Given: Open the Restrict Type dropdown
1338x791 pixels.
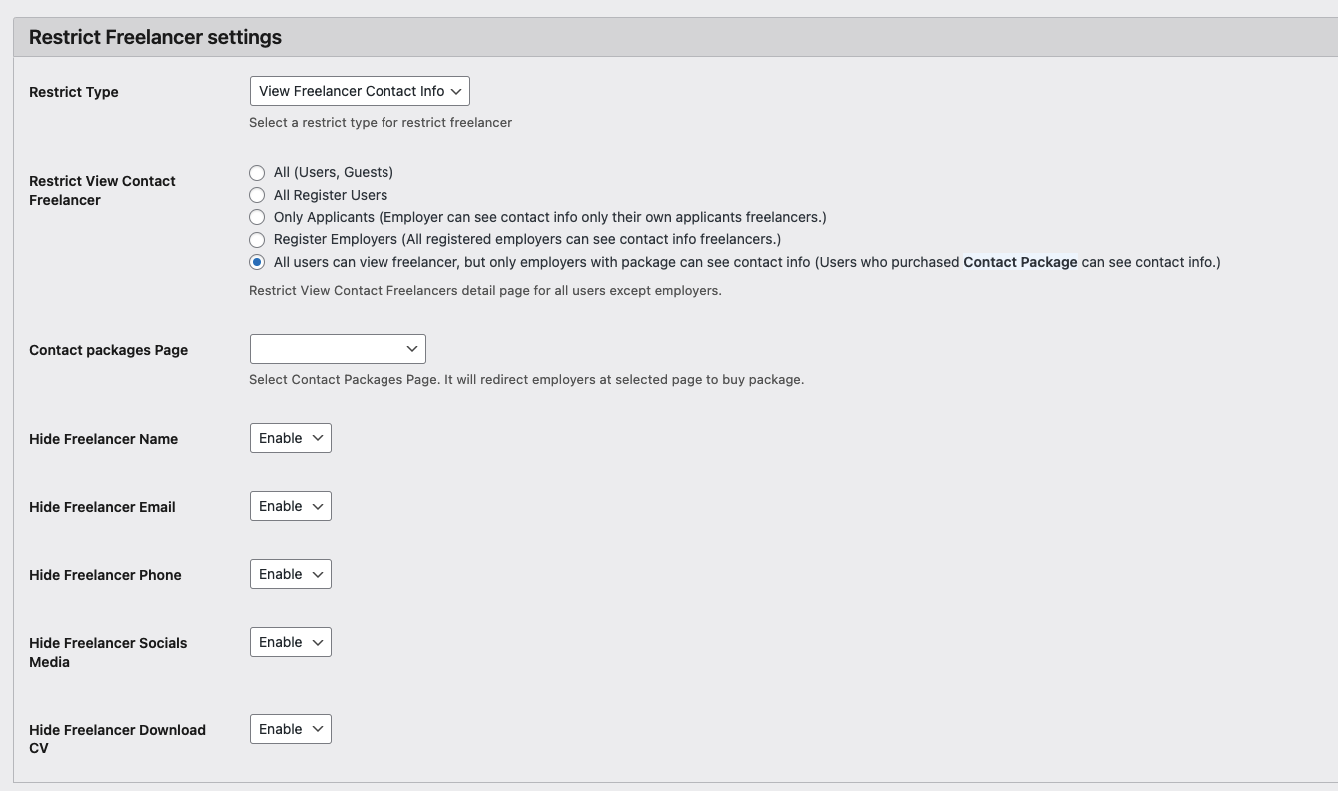Looking at the screenshot, I should tap(359, 91).
